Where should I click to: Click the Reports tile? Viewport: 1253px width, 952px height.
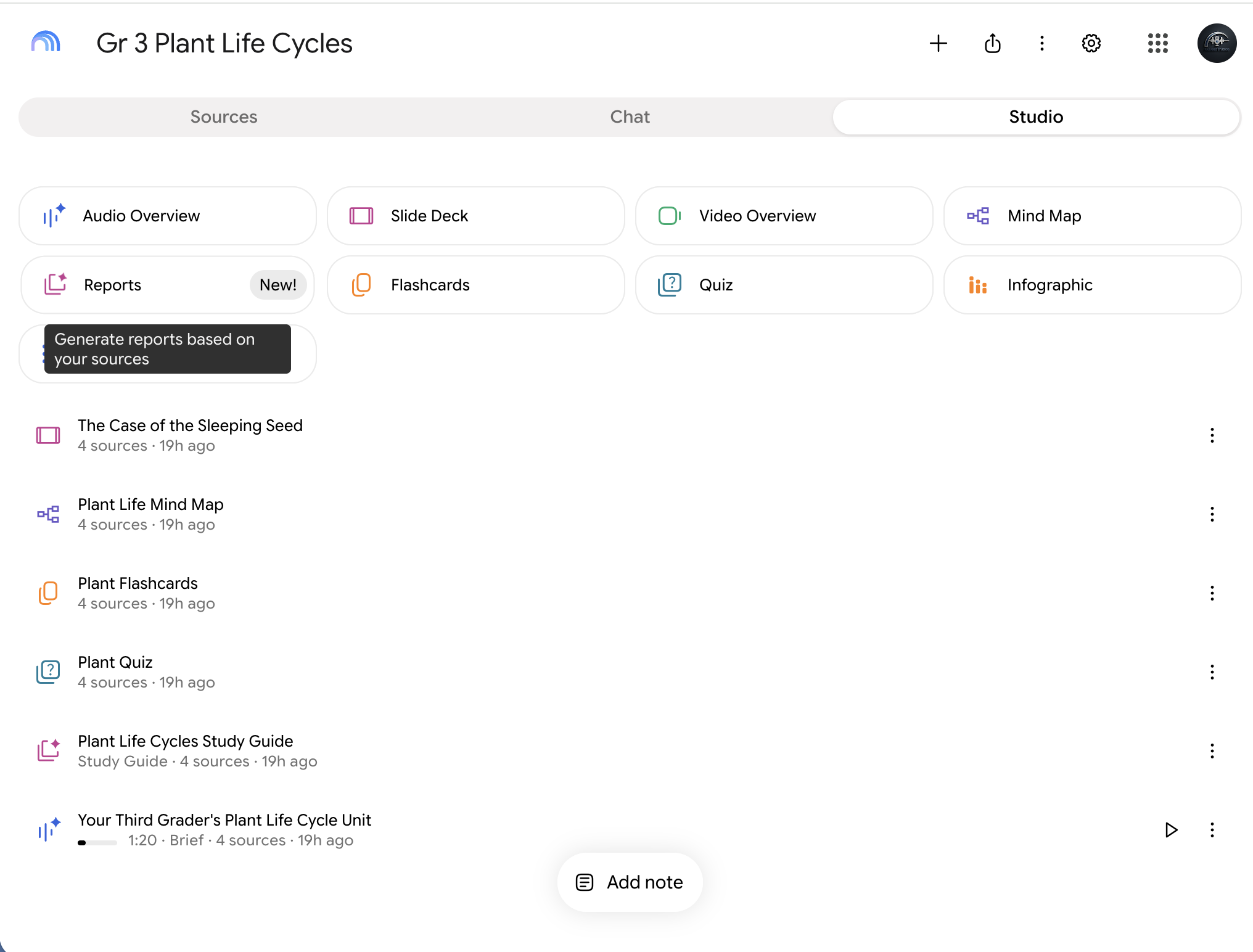(168, 285)
